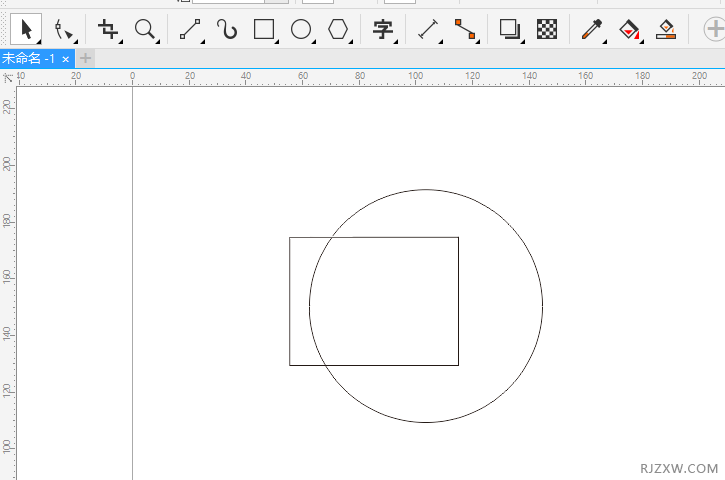This screenshot has height=480, width=725.
Task: Click the ruler origin corner icon
Action: tap(8, 78)
